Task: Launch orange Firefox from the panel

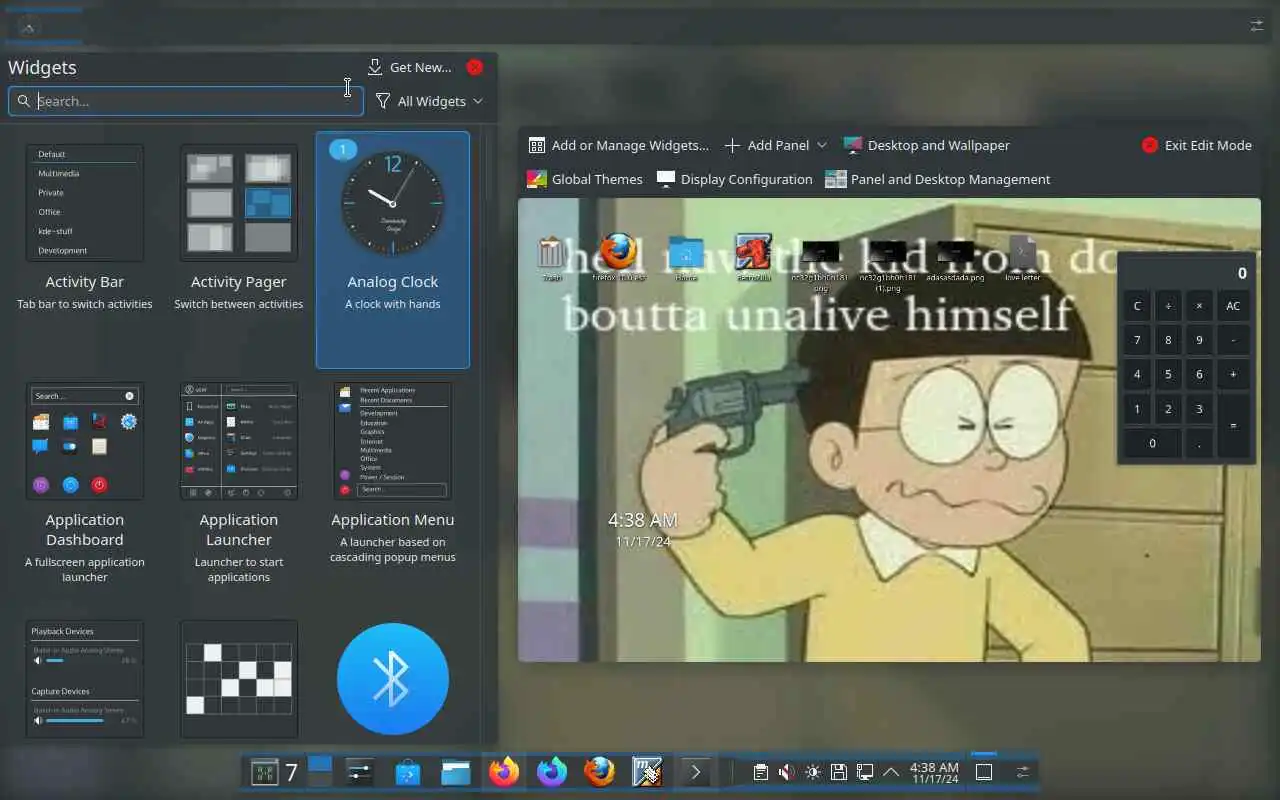Action: pyautogui.click(x=504, y=772)
